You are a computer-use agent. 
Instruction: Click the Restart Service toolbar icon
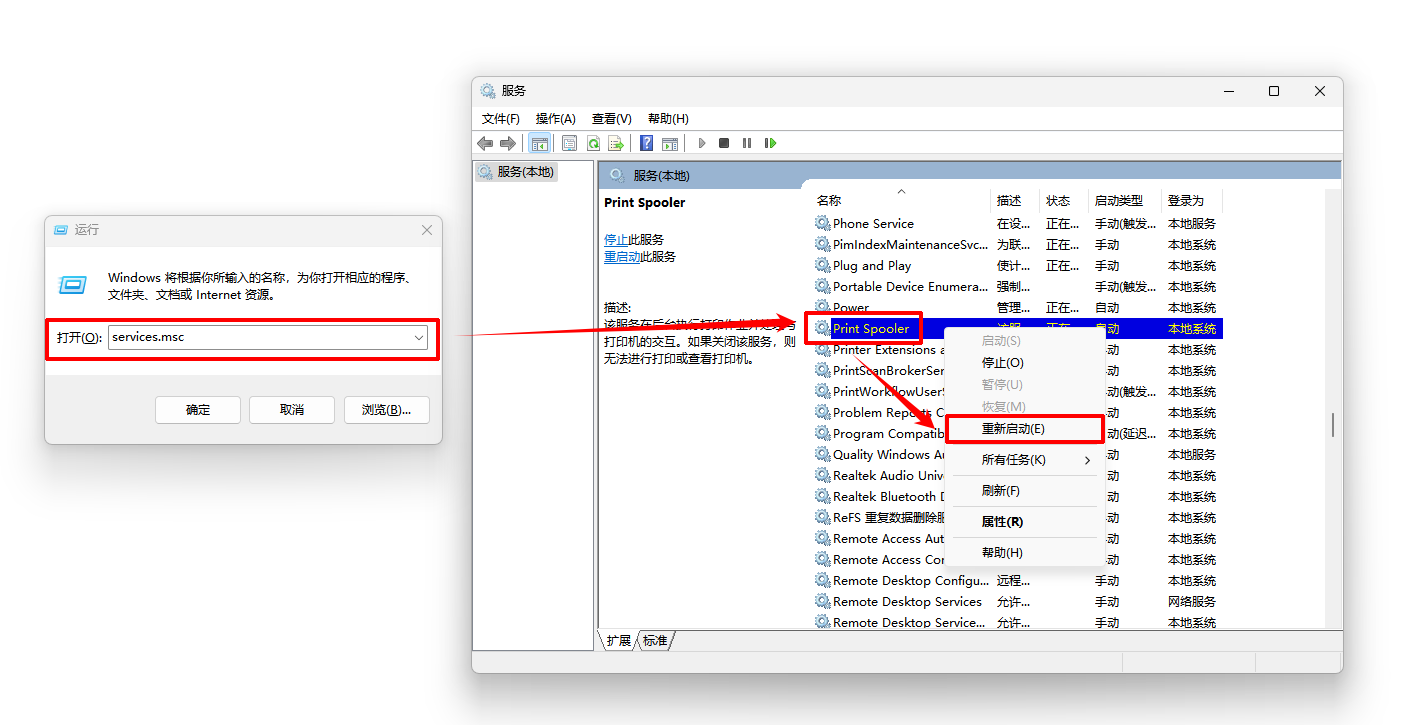770,143
